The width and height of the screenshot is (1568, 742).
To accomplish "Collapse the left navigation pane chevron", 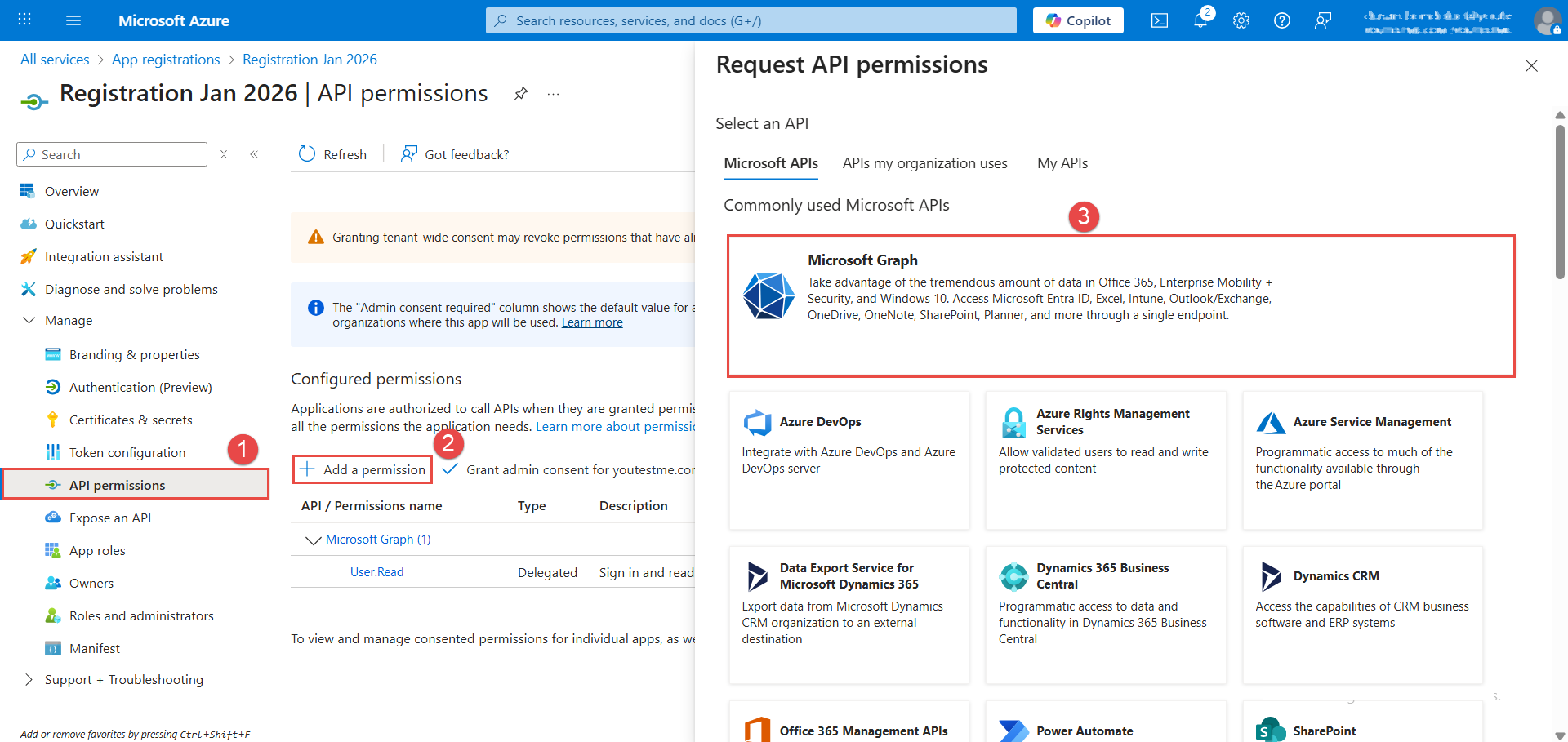I will point(254,154).
